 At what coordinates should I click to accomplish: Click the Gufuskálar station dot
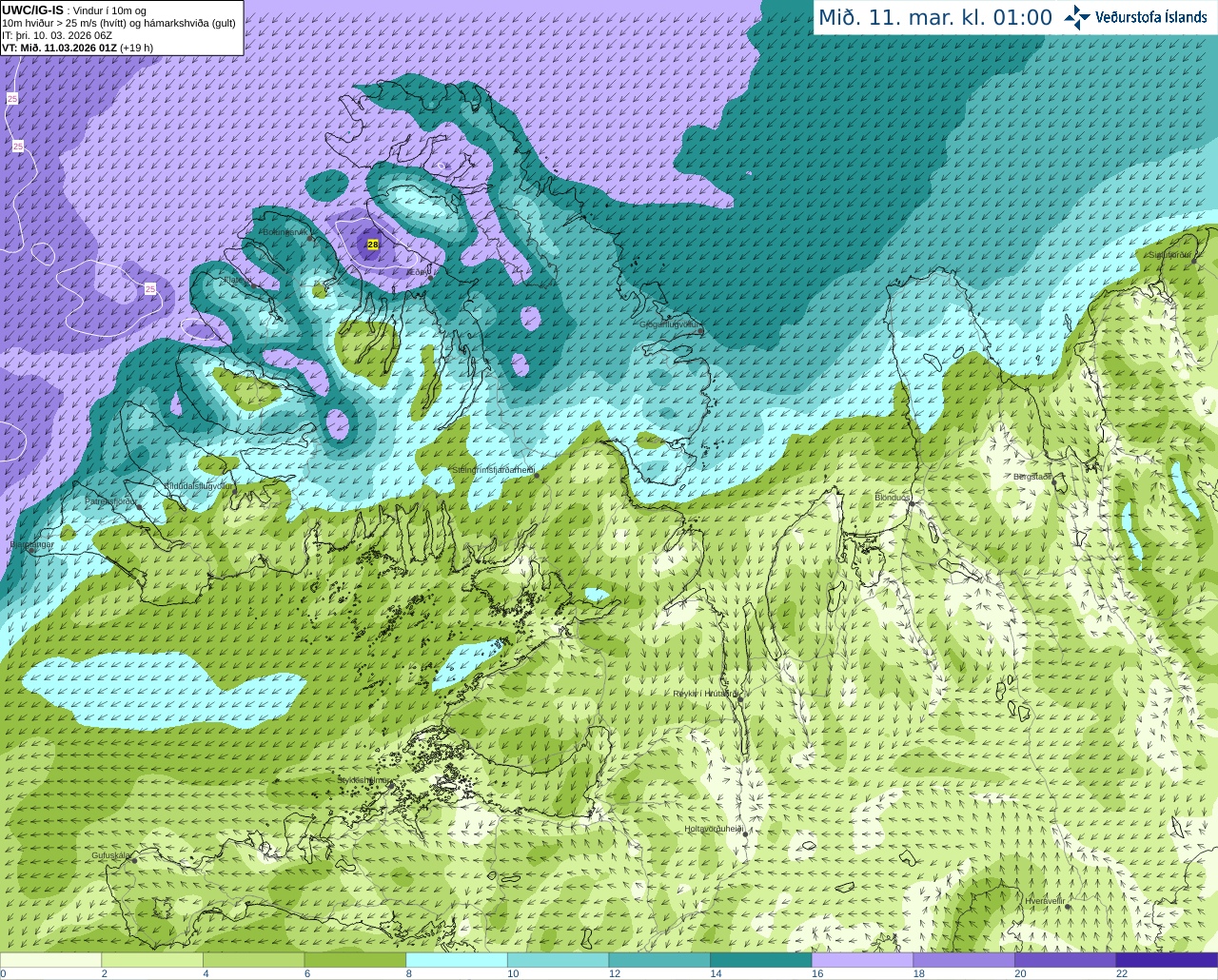coord(134,859)
